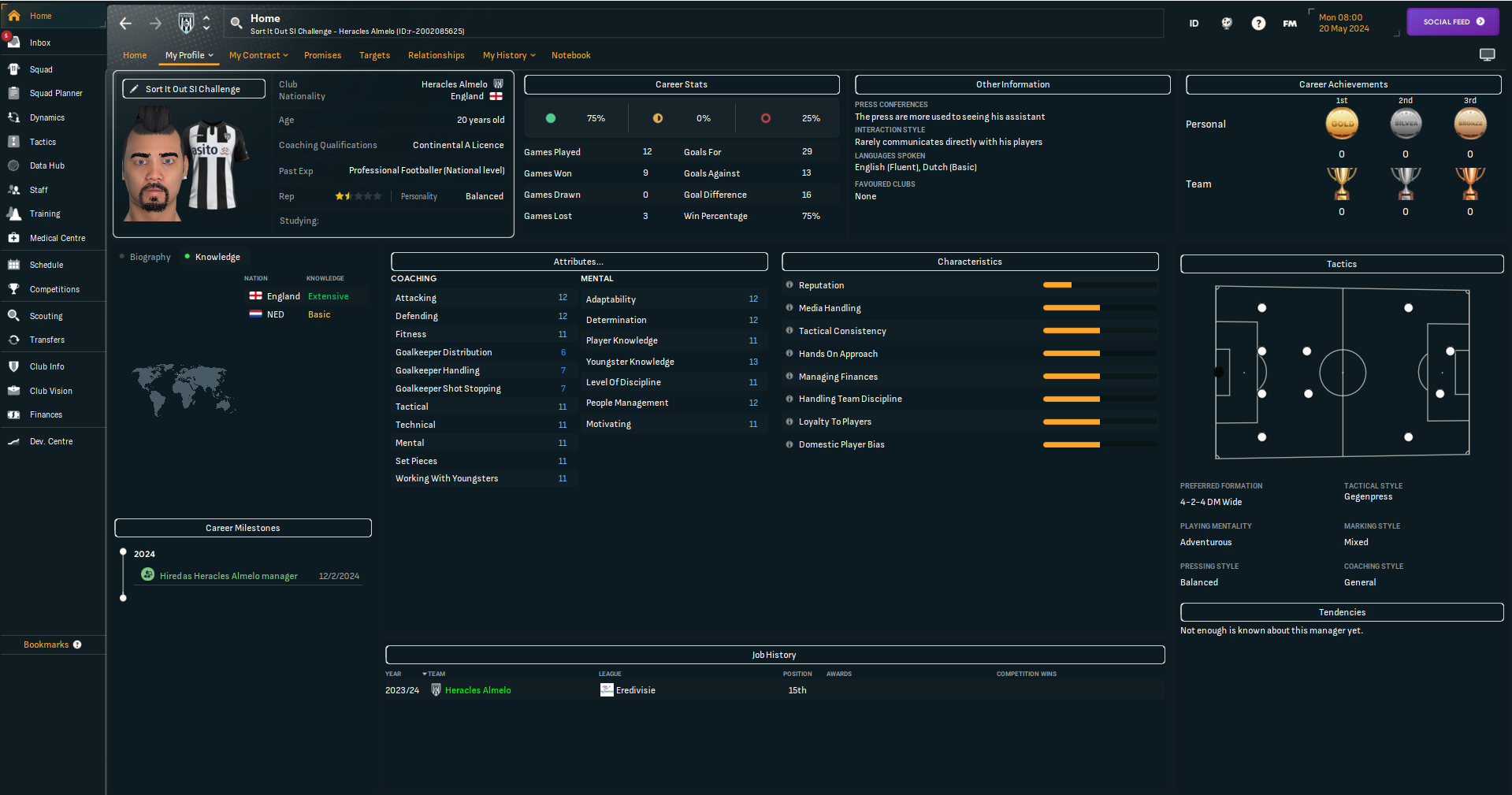Screen dimensions: 1512x795
Task: Click the monitor display icon
Action: click(1488, 54)
